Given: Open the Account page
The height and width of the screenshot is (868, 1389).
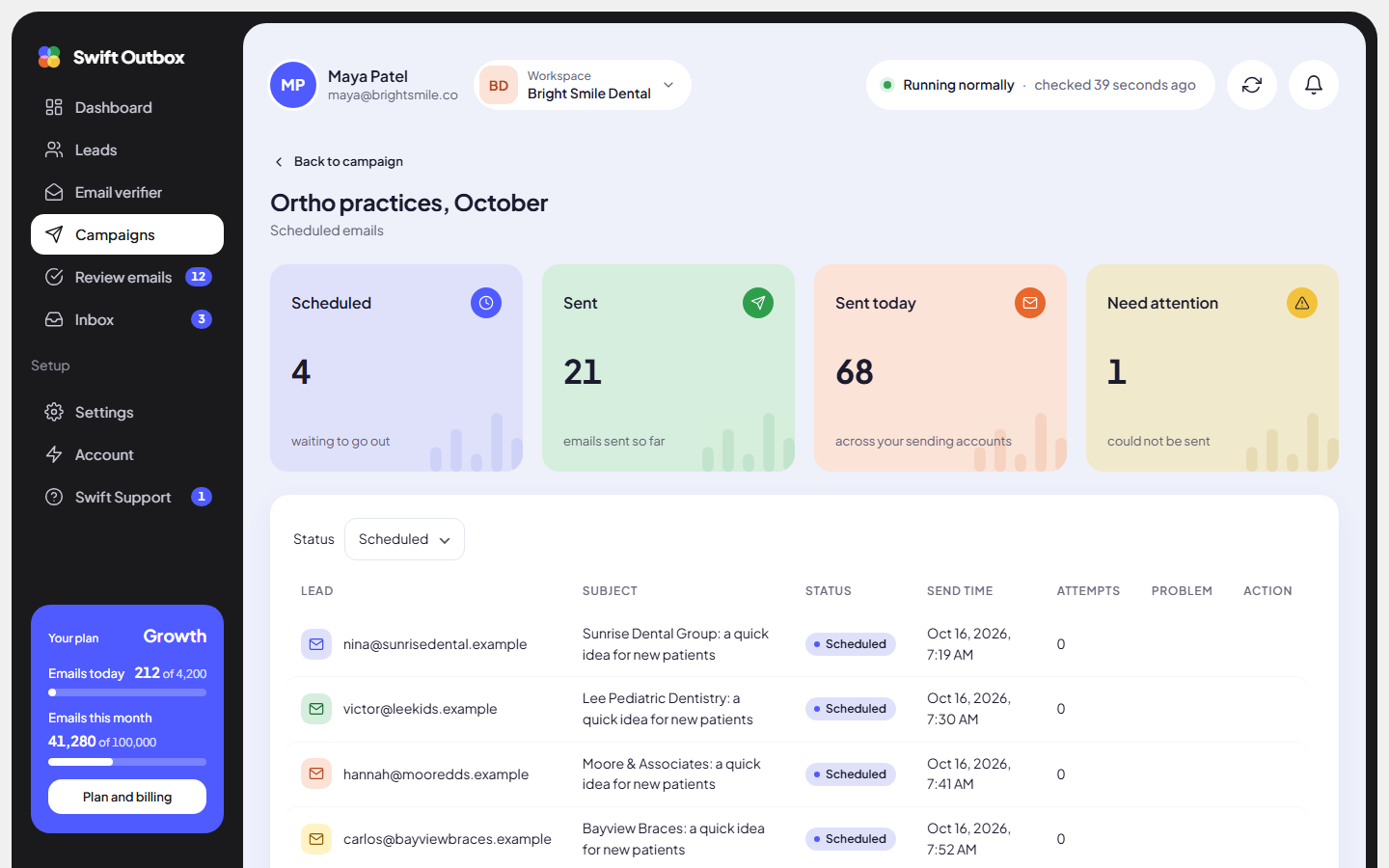Looking at the screenshot, I should 127,454.
